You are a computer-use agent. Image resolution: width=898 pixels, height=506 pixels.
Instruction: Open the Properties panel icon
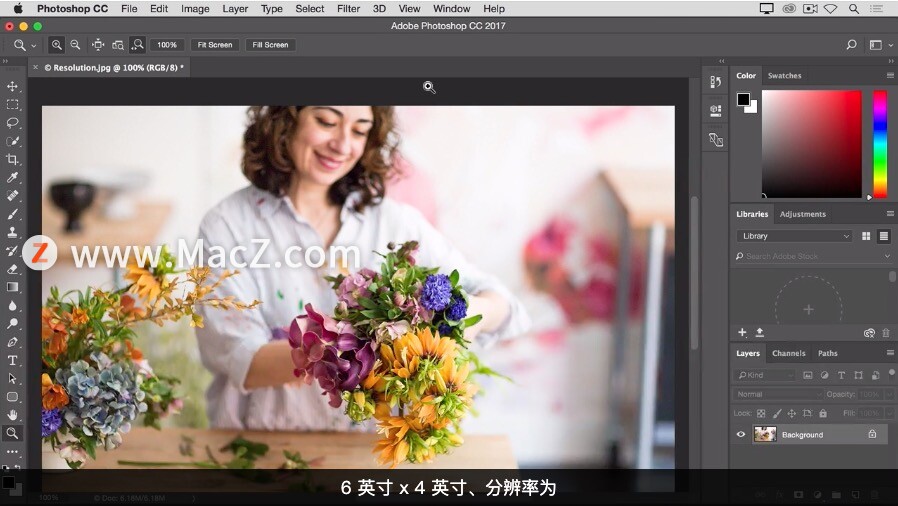click(x=715, y=110)
